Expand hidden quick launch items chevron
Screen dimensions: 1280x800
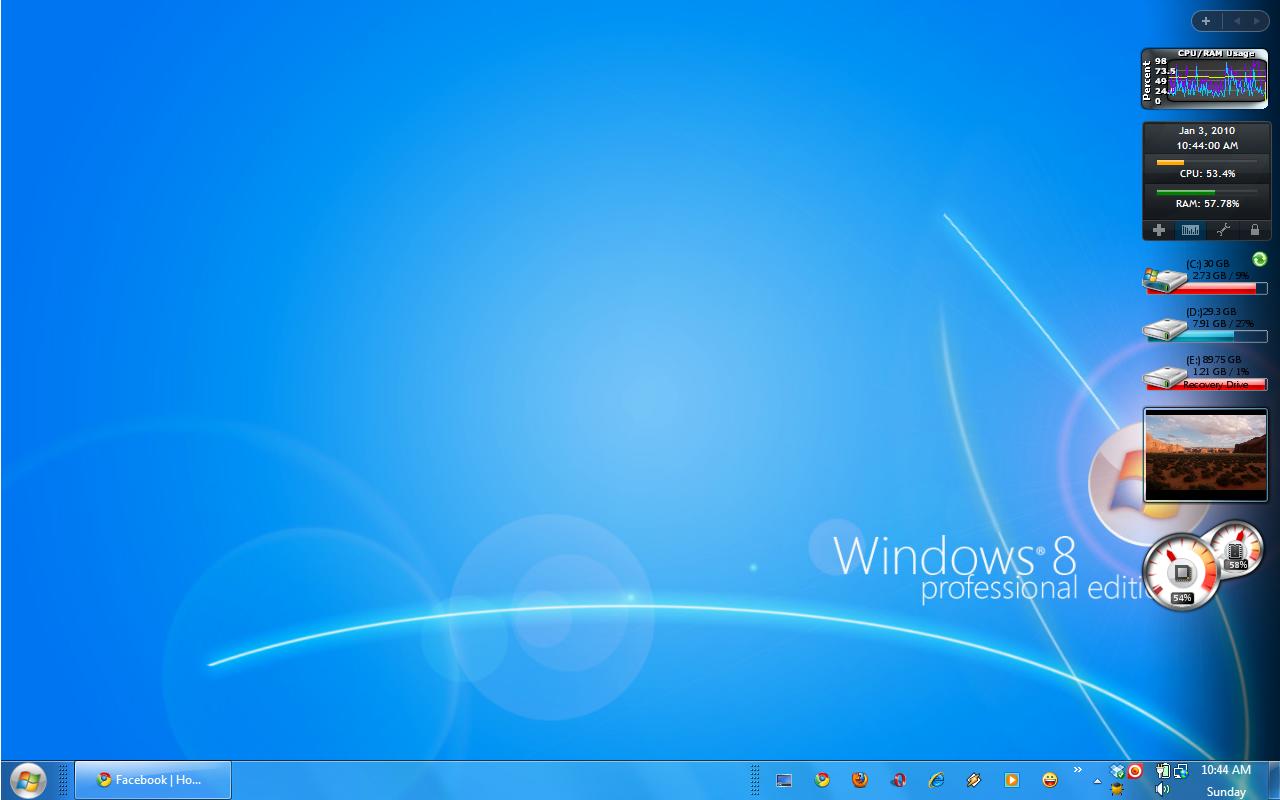1077,770
